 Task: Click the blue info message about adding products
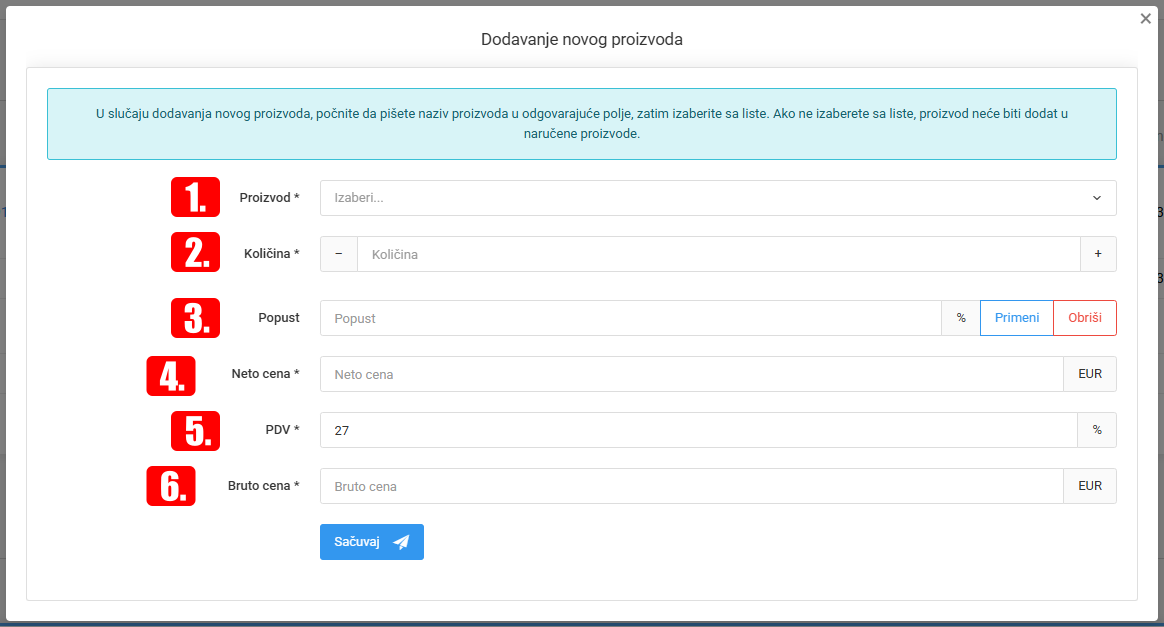click(582, 124)
